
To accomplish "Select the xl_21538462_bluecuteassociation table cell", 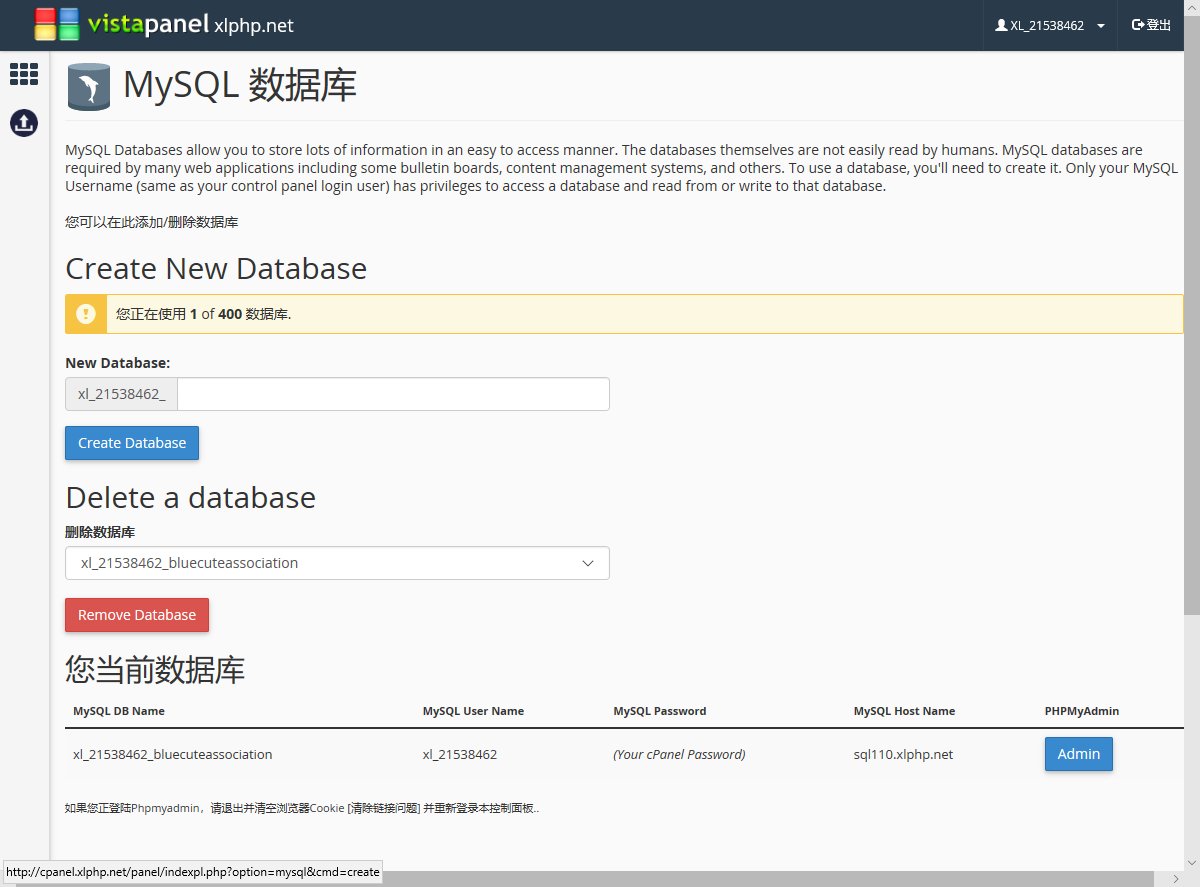I will coord(173,754).
